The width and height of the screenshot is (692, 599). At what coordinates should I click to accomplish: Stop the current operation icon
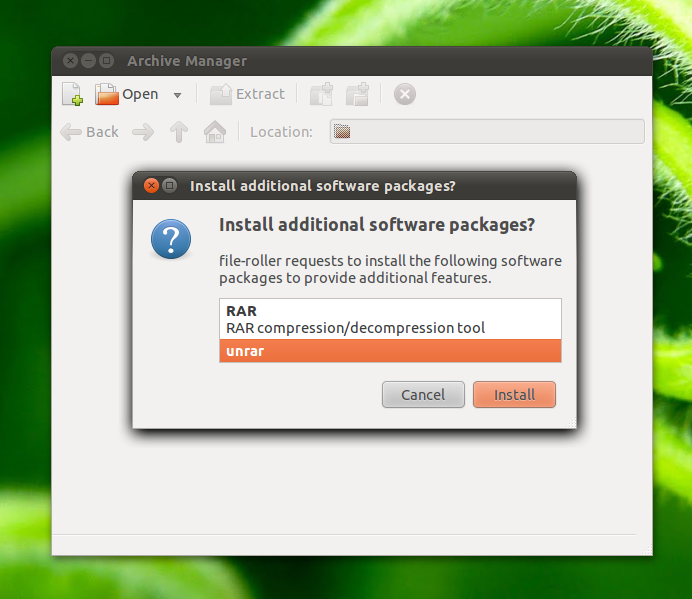(x=405, y=94)
